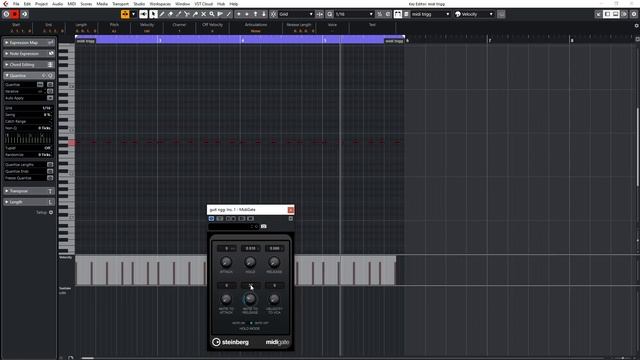Viewport: 640px width, 360px height.
Task: Expand the Expression Map section
Action: [29, 42]
